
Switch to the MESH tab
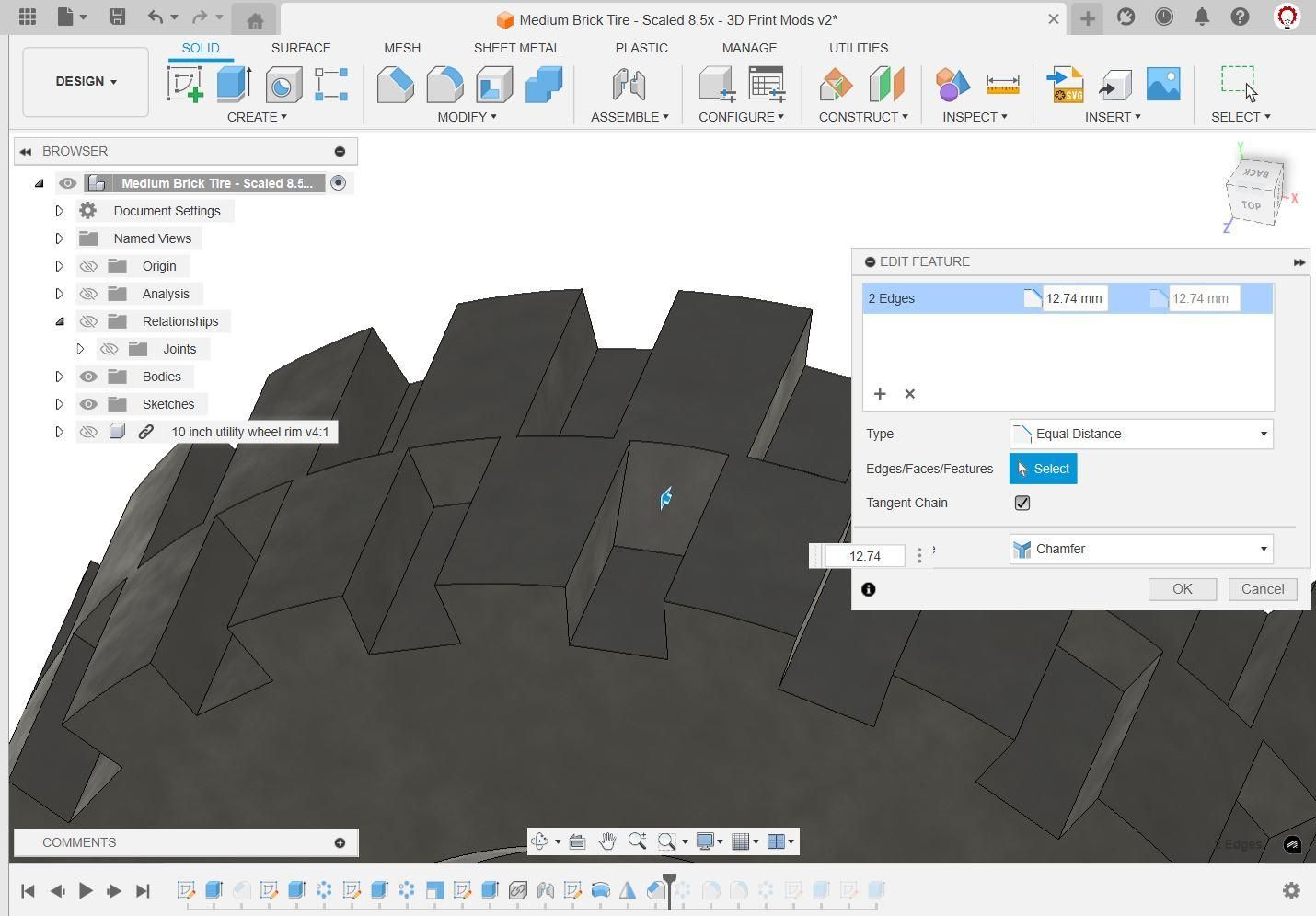[402, 48]
